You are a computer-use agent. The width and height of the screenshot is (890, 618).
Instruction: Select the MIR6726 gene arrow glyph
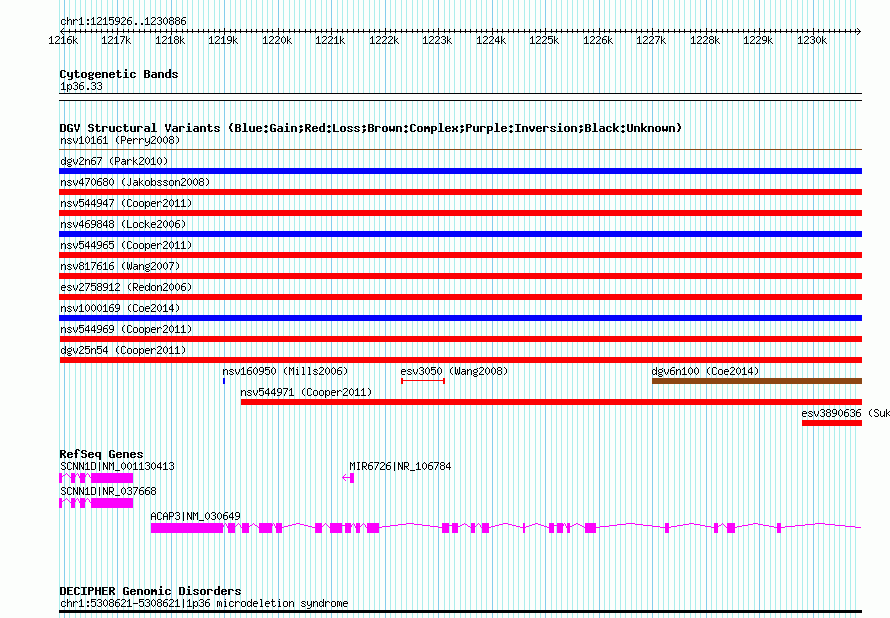click(x=348, y=478)
